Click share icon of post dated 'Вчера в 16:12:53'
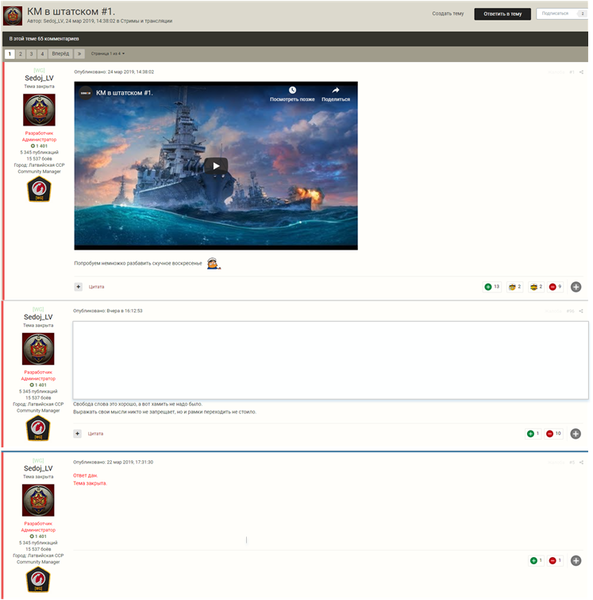 (581, 311)
